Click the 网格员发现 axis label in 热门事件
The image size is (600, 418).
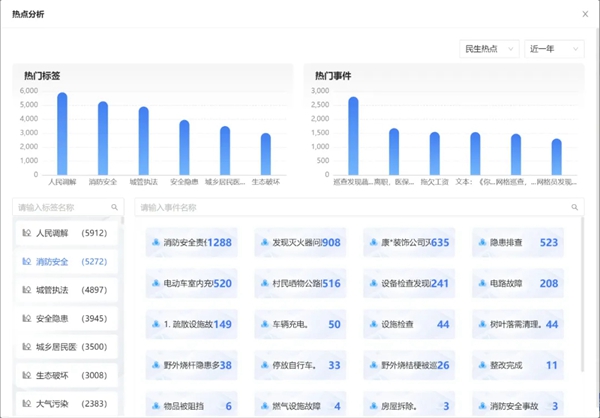point(556,182)
